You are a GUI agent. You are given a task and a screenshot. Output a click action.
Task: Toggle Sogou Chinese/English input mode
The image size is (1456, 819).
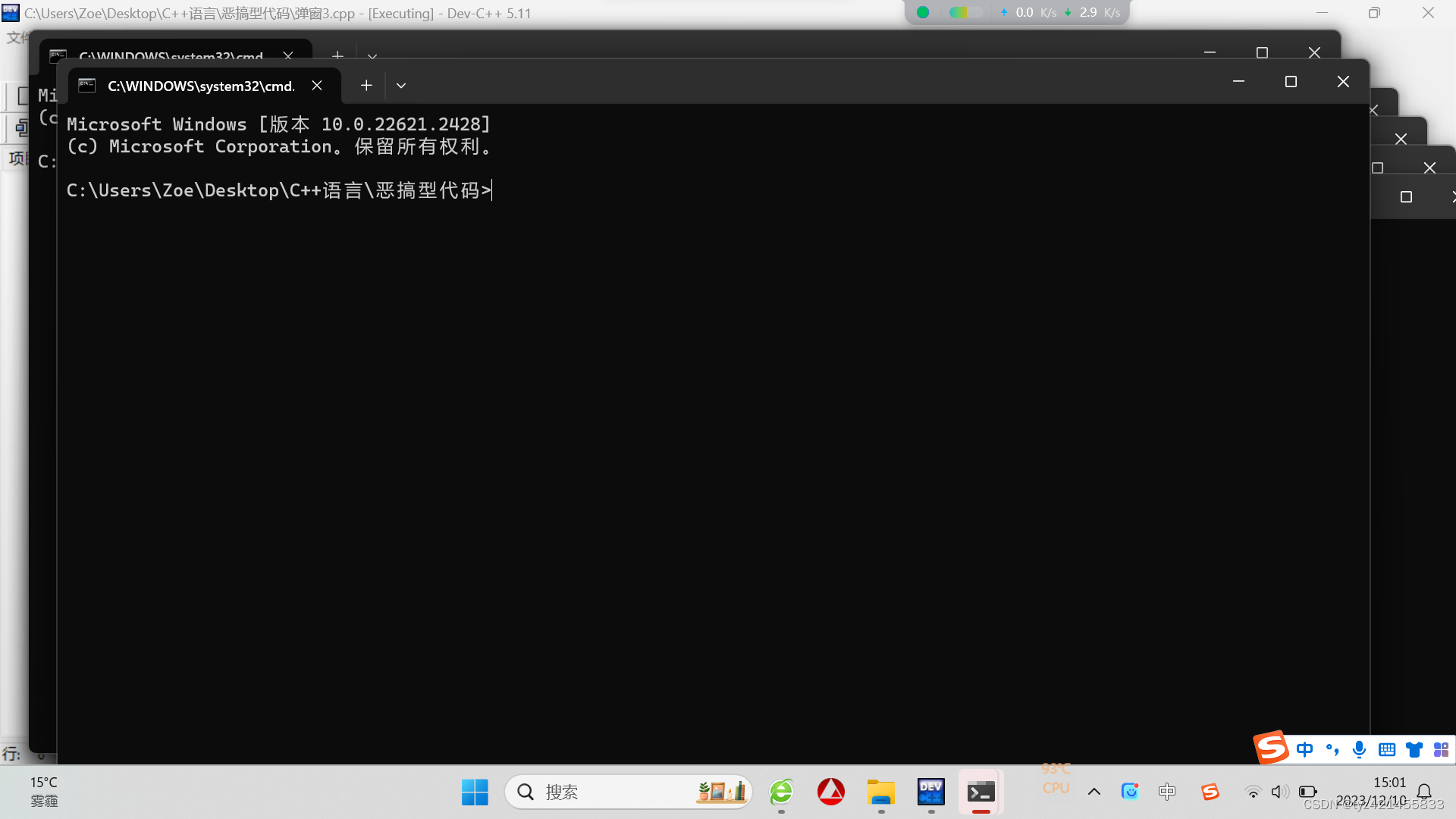click(x=1304, y=749)
